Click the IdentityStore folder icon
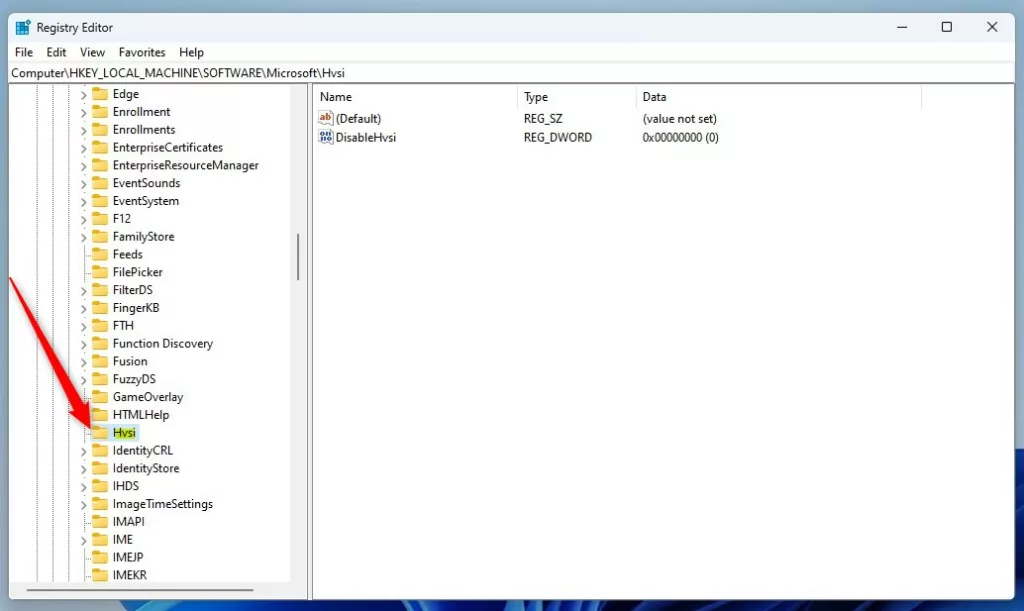Screen dimensions: 1024x611 coord(100,468)
